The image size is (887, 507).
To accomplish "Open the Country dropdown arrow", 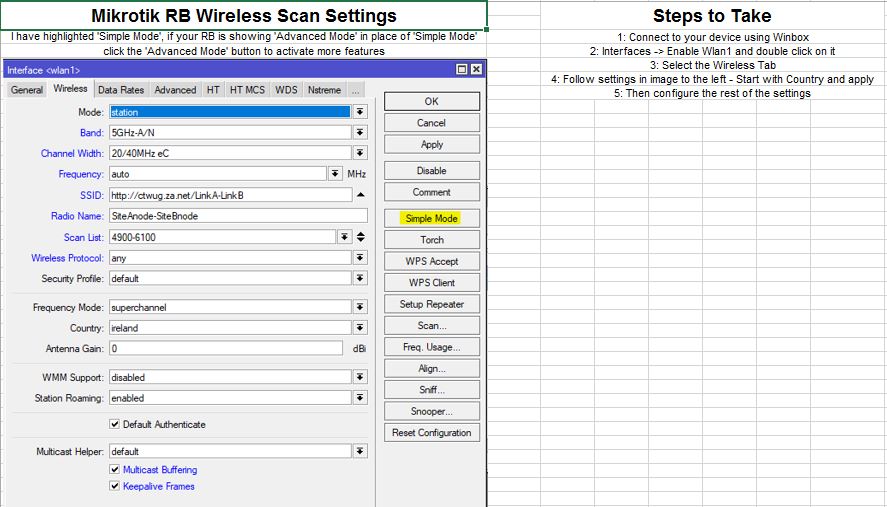I will pos(360,328).
